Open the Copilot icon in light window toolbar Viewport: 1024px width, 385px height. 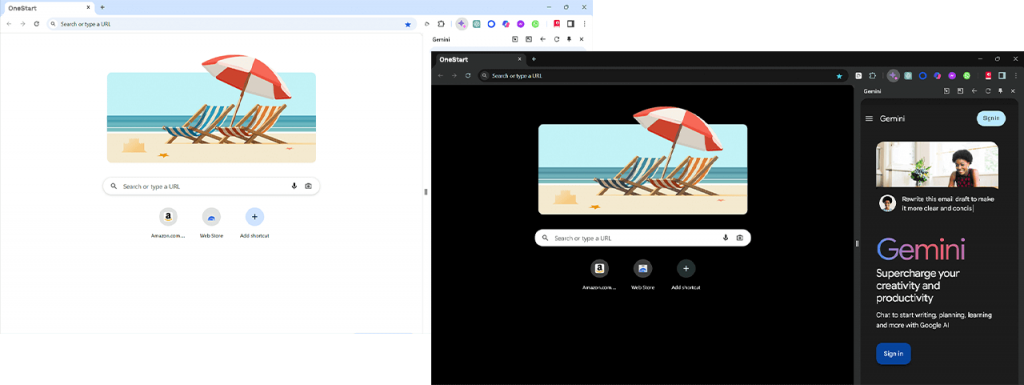pos(506,24)
